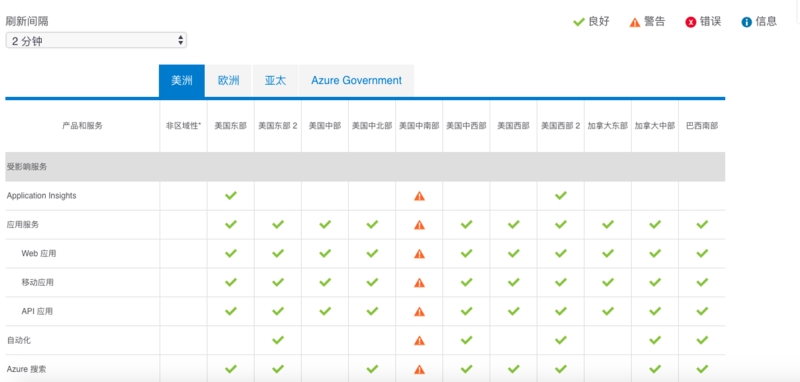Click the red 错误 legend icon
The image size is (800, 382).
pyautogui.click(x=691, y=22)
